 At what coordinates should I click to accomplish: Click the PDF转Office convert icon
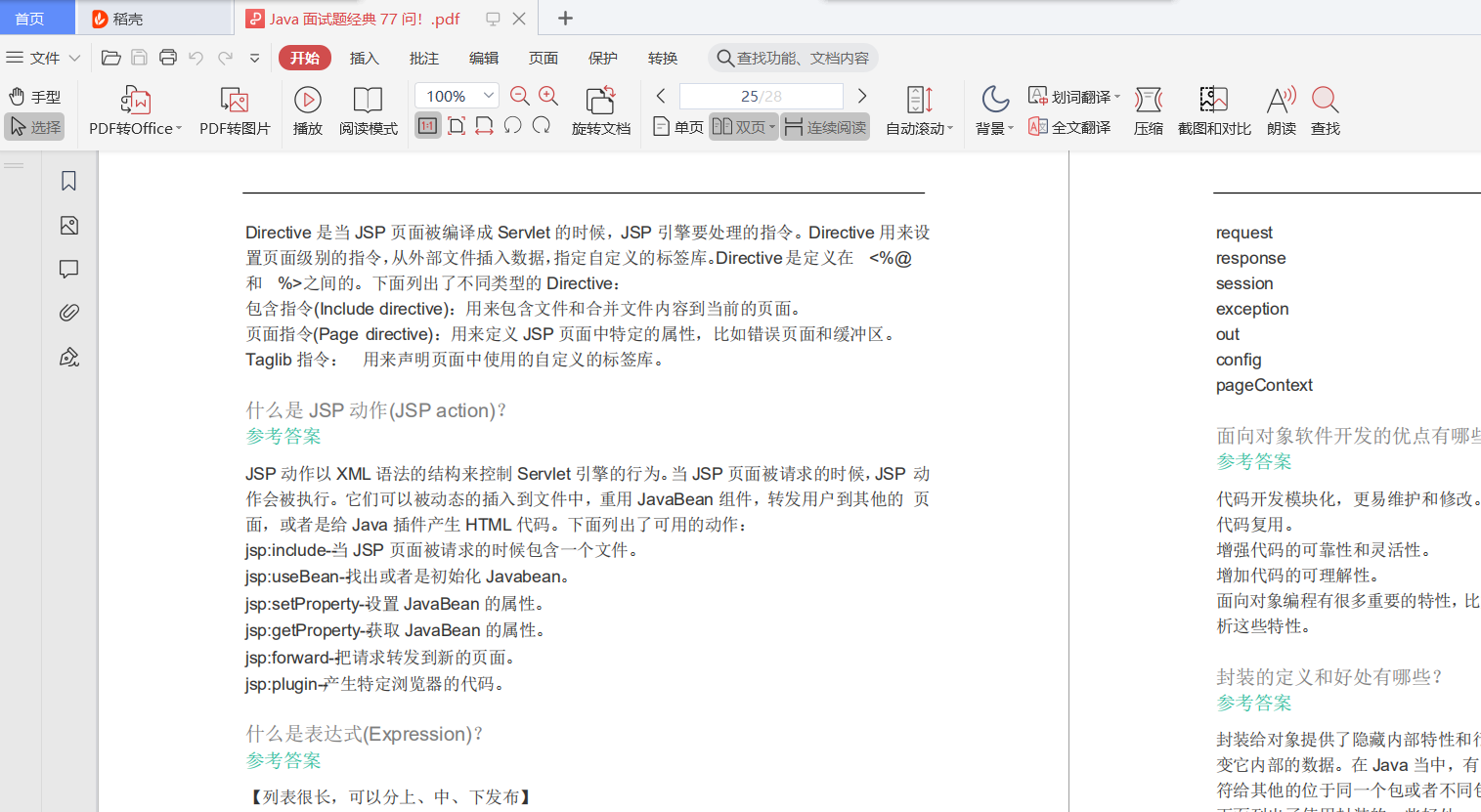(x=135, y=100)
